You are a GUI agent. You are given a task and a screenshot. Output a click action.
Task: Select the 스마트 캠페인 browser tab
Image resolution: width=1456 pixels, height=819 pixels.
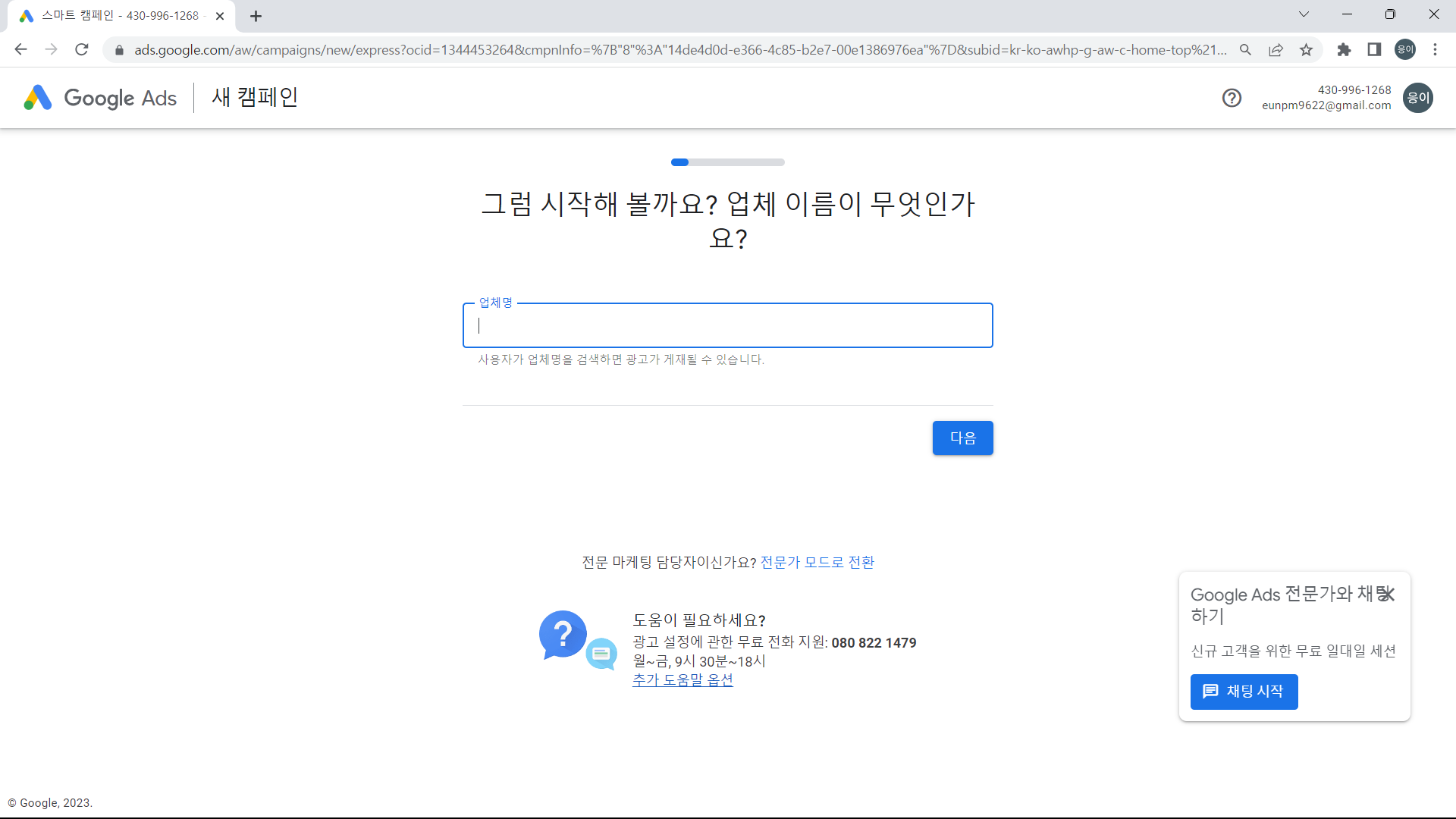[x=114, y=15]
